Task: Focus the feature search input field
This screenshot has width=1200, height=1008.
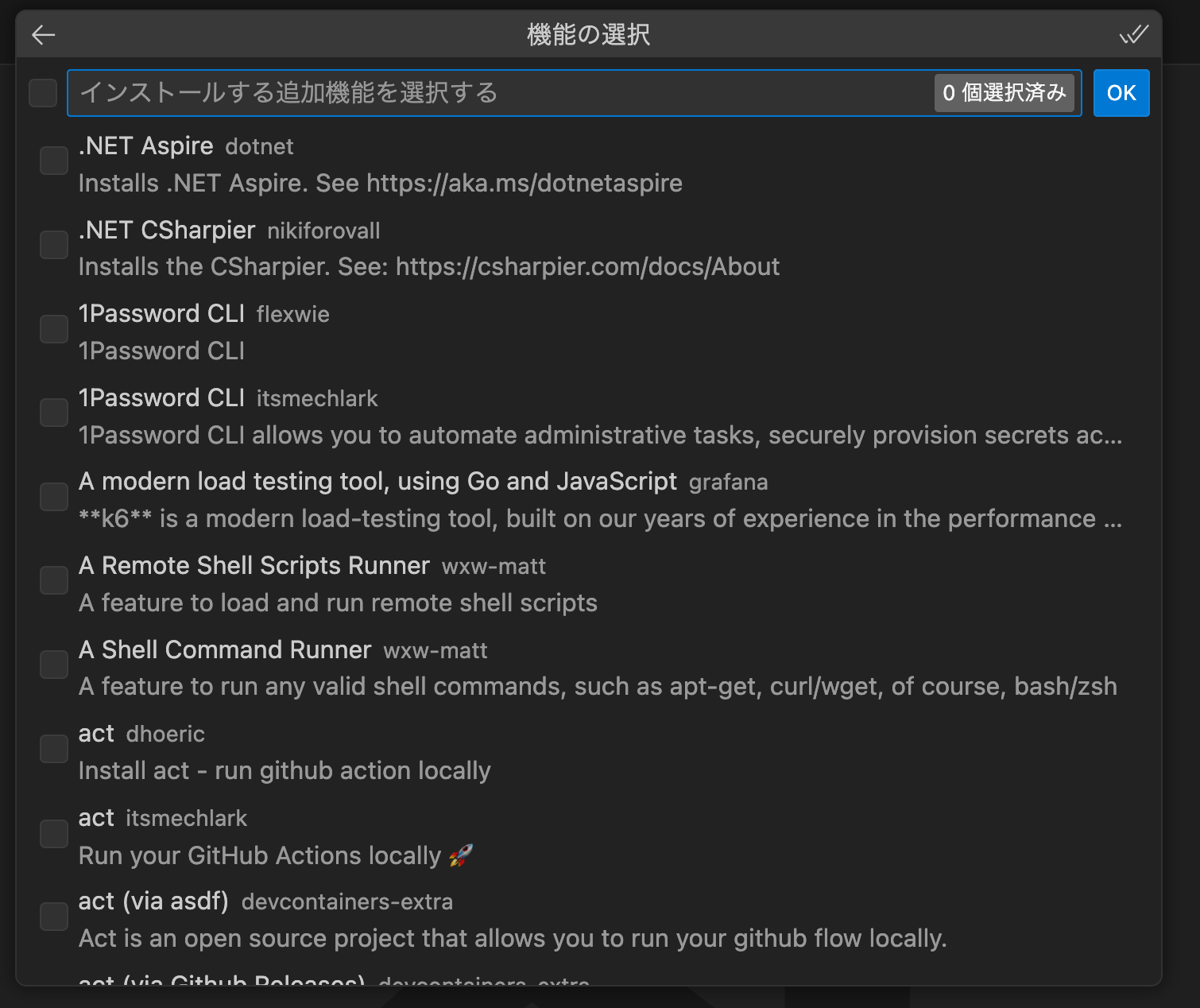Action: pyautogui.click(x=501, y=93)
